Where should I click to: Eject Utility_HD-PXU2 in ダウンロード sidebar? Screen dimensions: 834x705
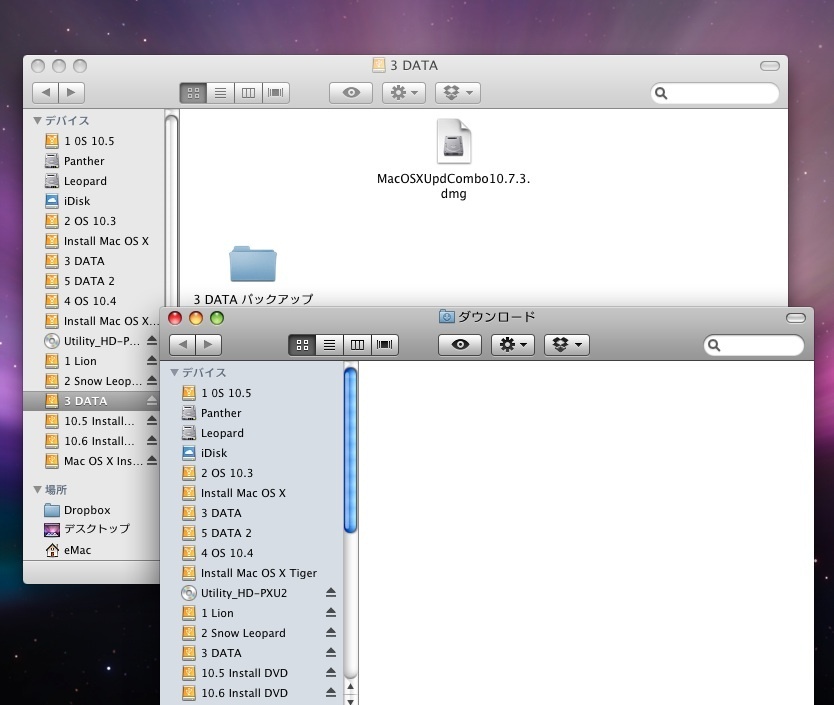(x=331, y=592)
